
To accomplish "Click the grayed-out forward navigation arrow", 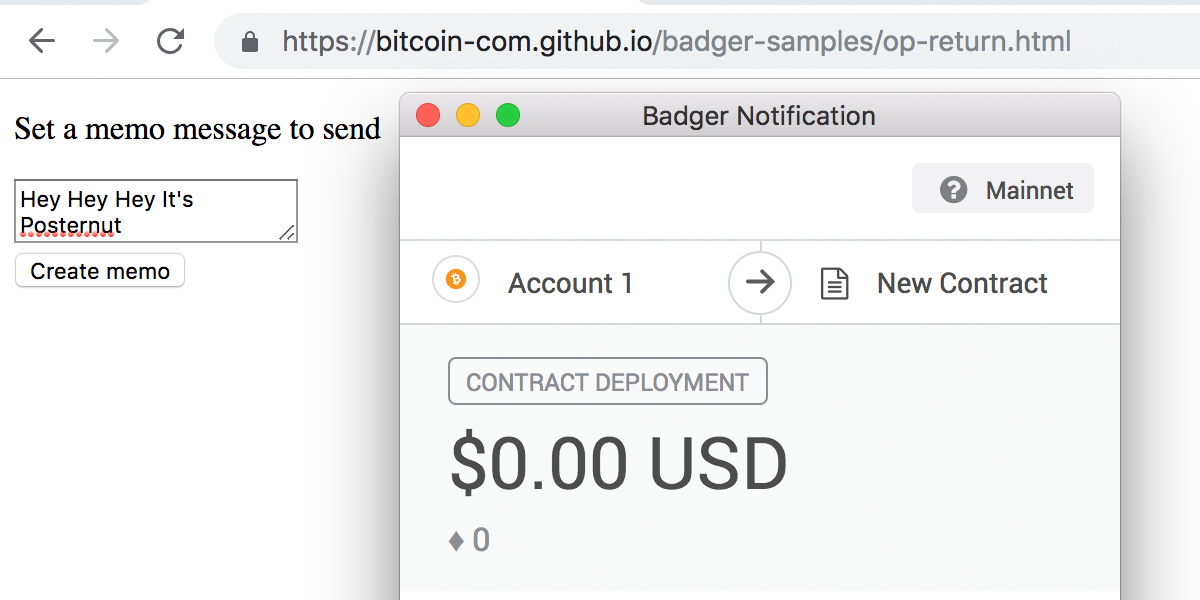I will click(103, 41).
